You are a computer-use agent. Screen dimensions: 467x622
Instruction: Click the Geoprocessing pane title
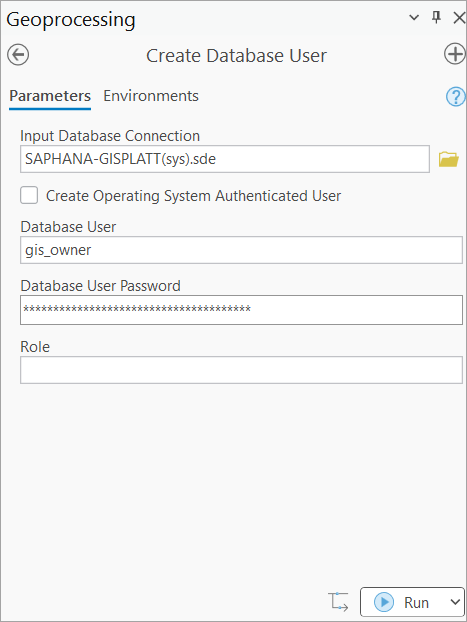click(x=71, y=20)
